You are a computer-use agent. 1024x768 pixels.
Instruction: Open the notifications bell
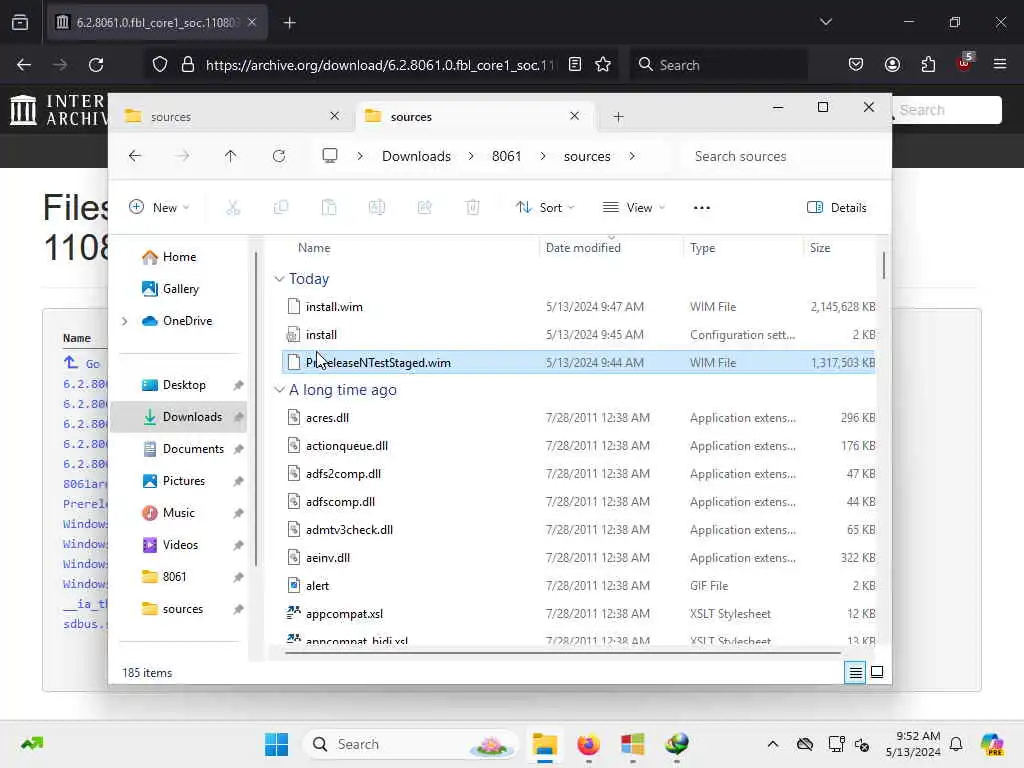(x=956, y=744)
